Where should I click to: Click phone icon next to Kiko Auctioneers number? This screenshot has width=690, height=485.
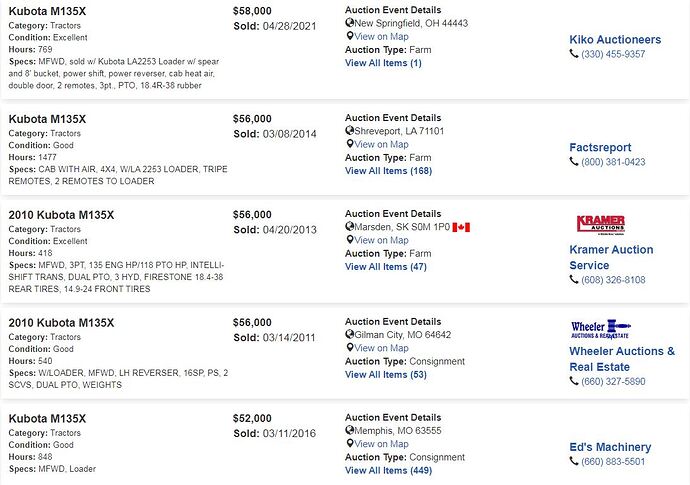[x=574, y=54]
